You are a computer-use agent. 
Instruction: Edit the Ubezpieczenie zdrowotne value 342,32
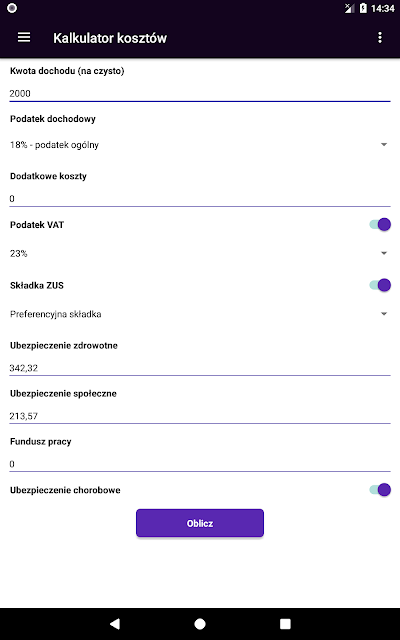200,368
